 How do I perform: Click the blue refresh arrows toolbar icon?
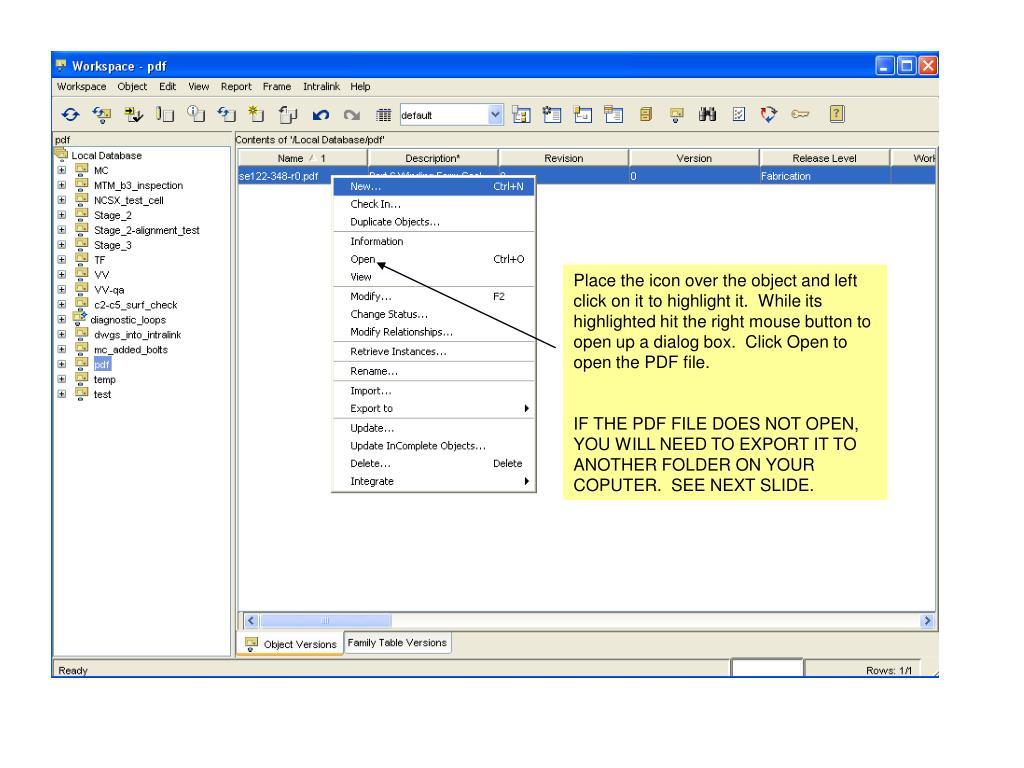[x=71, y=115]
